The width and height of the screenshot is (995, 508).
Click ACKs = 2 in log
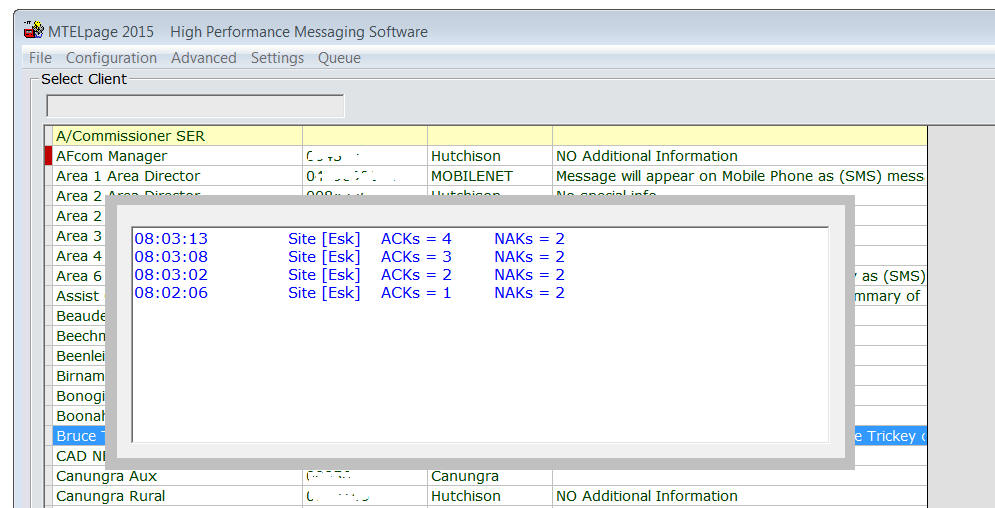[416, 275]
